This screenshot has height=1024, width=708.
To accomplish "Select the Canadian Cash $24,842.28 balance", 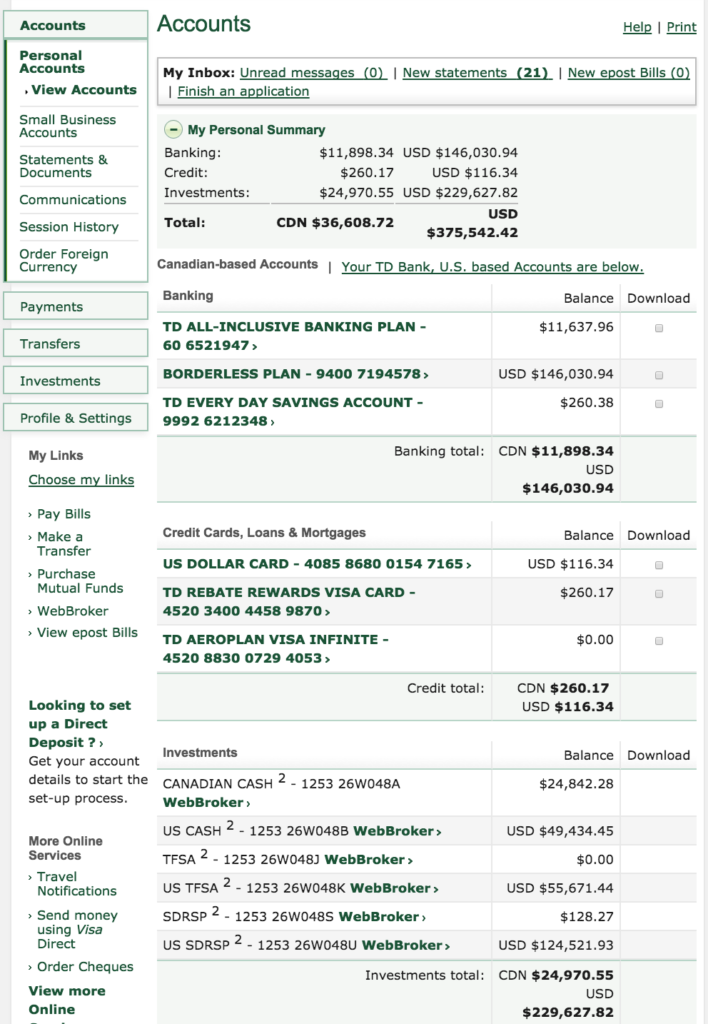I will tap(576, 784).
